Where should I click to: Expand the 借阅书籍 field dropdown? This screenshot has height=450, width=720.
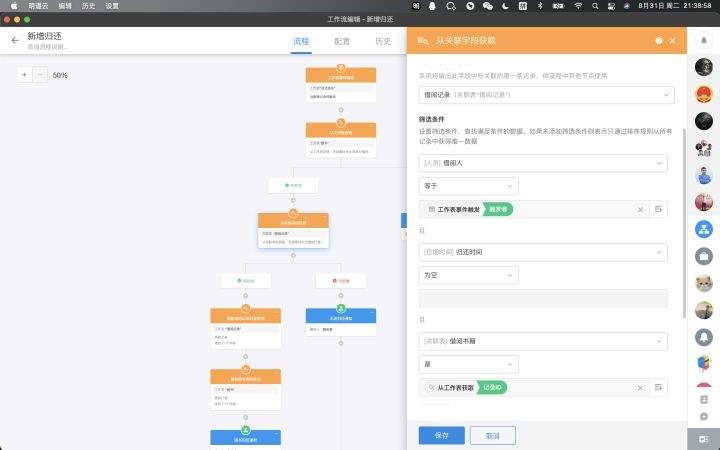point(543,342)
